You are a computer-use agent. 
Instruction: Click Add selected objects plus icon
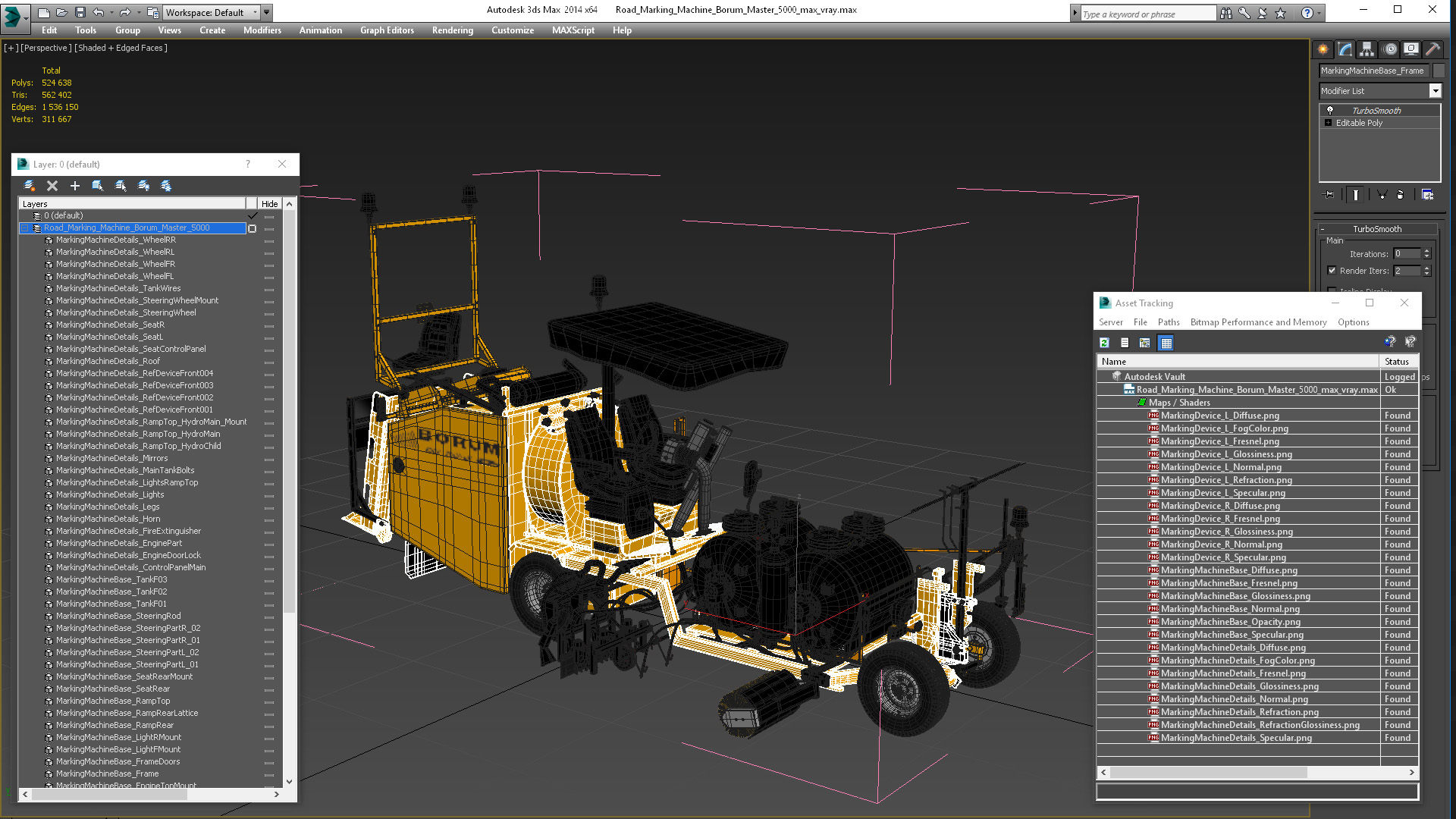coord(75,186)
